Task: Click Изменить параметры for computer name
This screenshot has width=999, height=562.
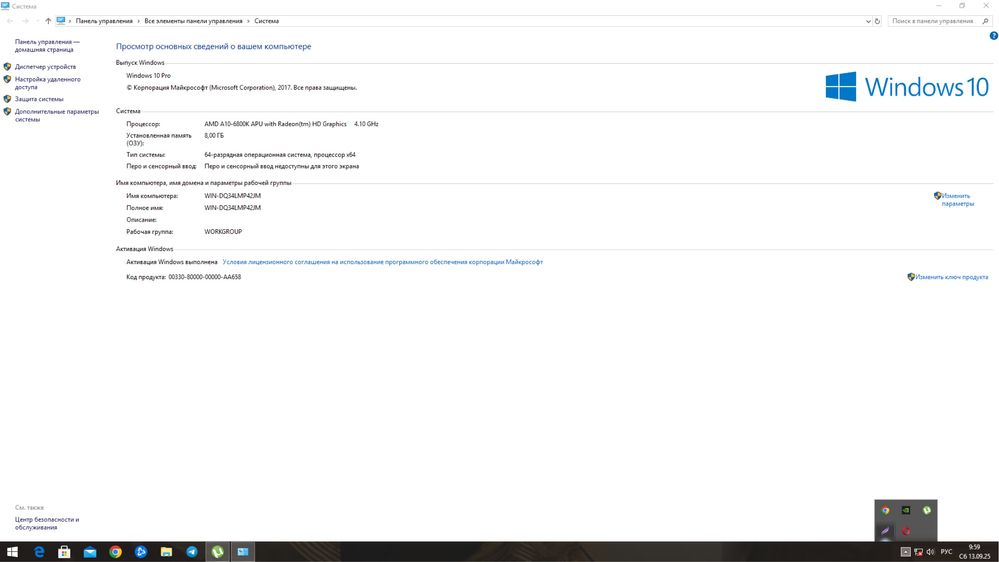Action: 958,199
